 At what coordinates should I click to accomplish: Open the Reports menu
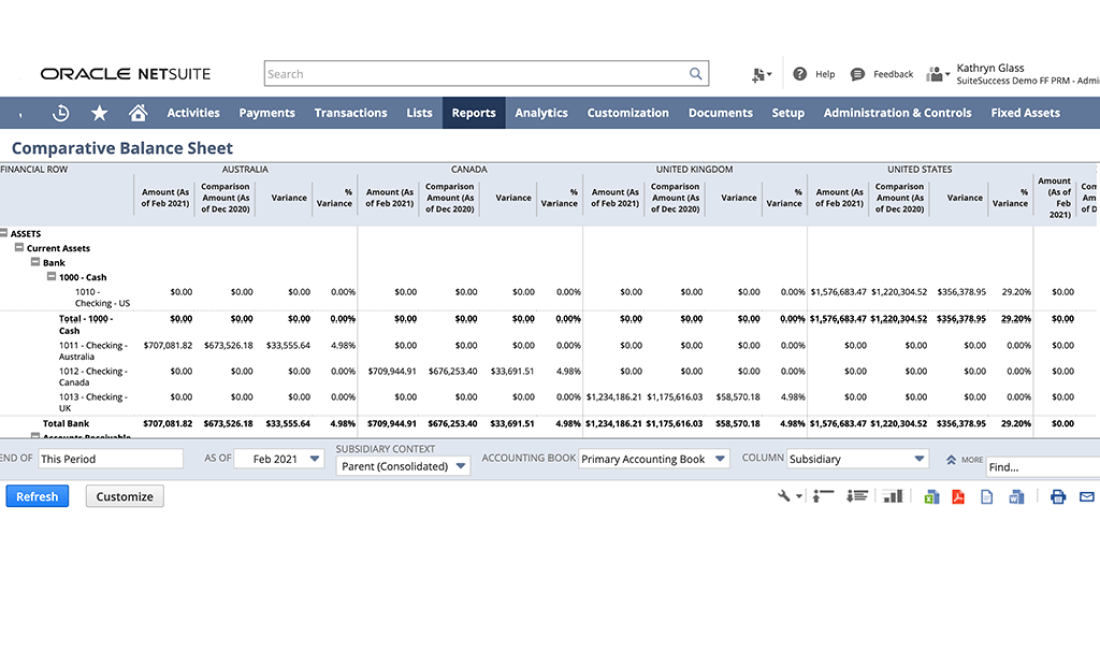click(474, 112)
